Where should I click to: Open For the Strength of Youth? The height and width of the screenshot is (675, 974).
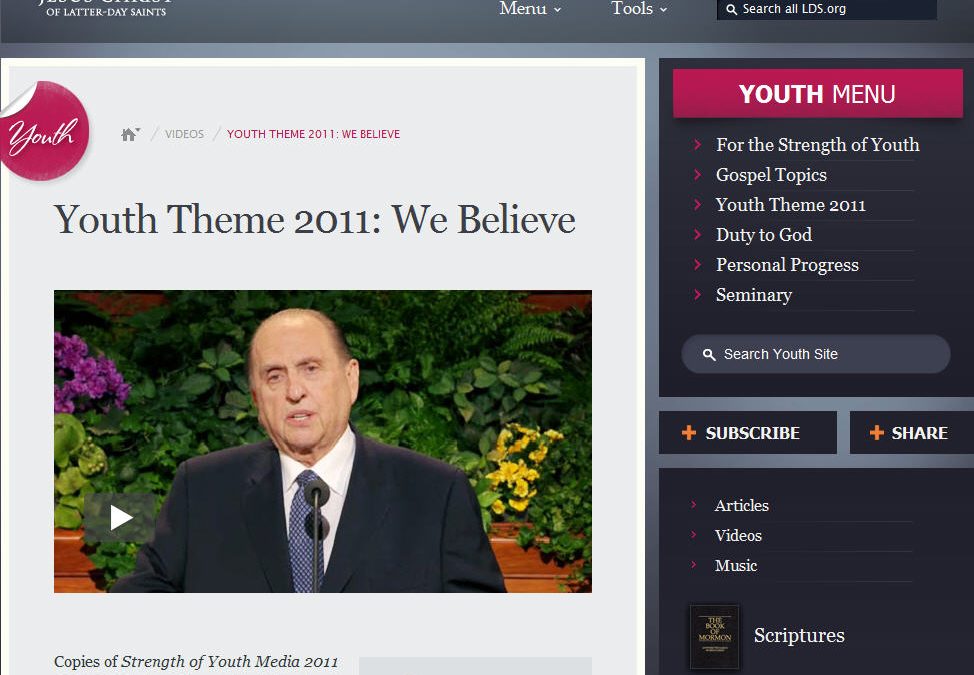(817, 145)
